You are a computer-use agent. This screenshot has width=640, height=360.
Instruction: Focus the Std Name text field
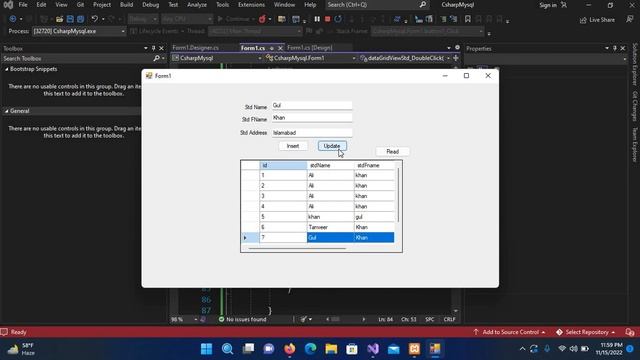pyautogui.click(x=312, y=105)
